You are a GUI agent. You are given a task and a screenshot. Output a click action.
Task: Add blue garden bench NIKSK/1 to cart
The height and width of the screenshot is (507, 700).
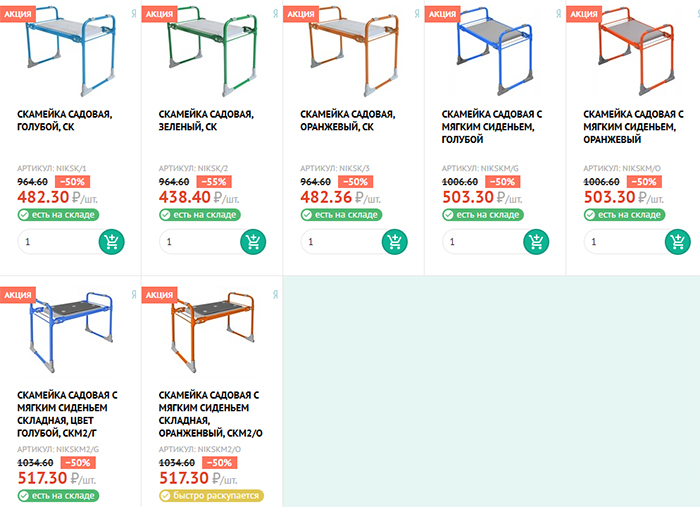click(112, 242)
